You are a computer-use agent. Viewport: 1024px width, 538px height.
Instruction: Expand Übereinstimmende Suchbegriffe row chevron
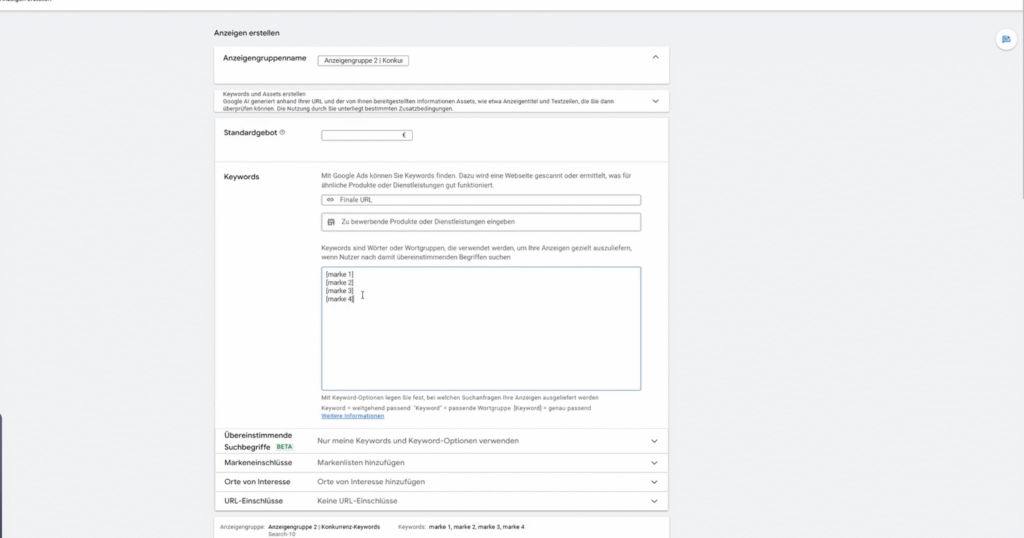click(x=654, y=441)
